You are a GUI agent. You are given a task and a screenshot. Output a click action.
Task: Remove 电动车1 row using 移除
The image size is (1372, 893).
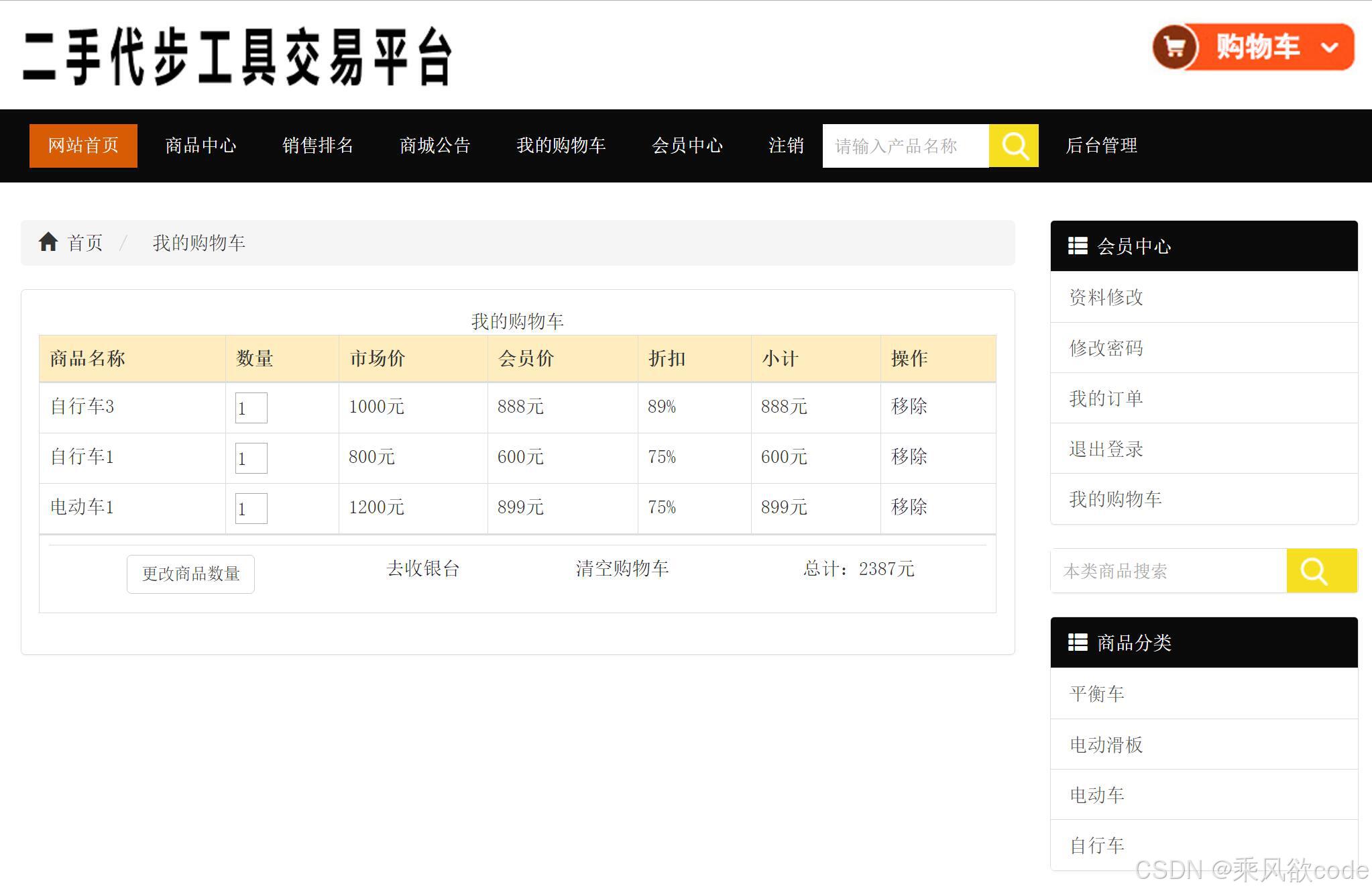pyautogui.click(x=909, y=507)
